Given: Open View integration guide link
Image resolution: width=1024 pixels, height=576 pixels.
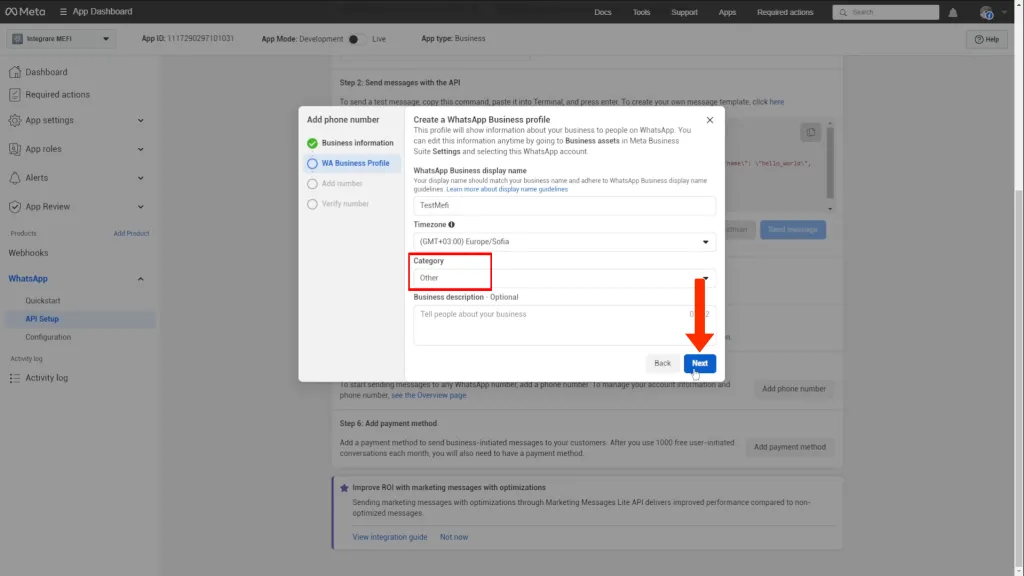Looking at the screenshot, I should [389, 537].
